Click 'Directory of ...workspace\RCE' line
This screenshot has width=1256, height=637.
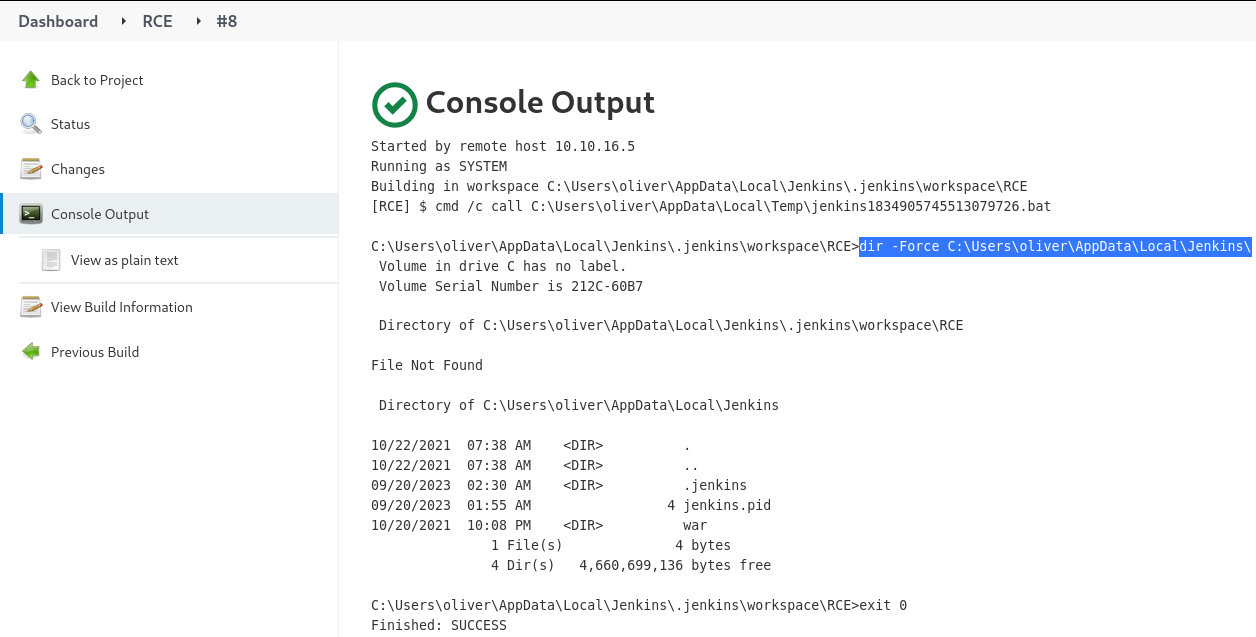click(x=671, y=326)
